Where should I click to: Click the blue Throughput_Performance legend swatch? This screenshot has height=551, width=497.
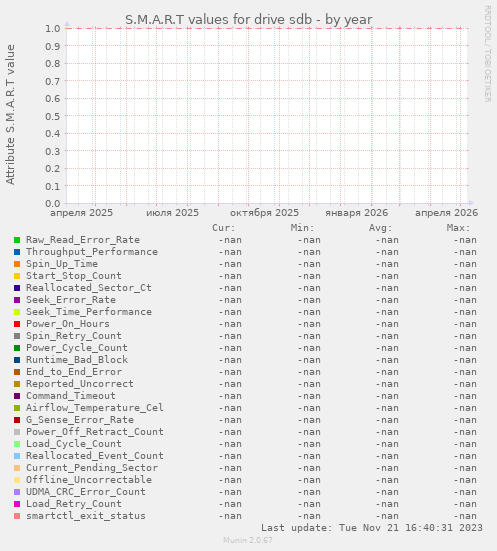coord(17,252)
